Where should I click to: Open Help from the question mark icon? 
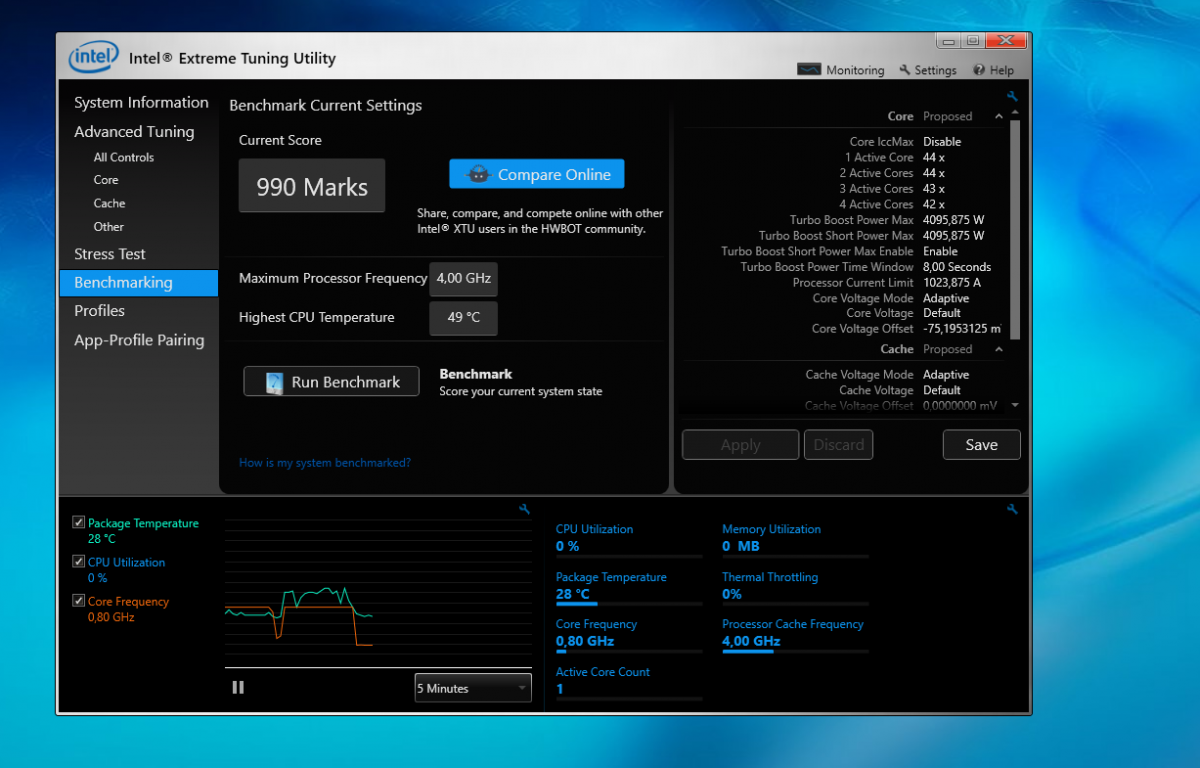(979, 70)
